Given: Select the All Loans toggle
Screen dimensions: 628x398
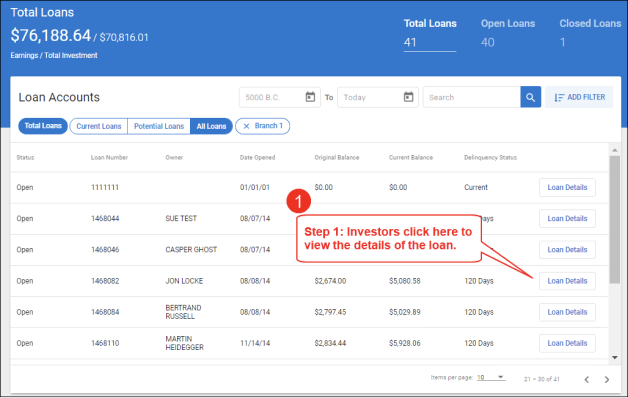Looking at the screenshot, I should point(211,126).
